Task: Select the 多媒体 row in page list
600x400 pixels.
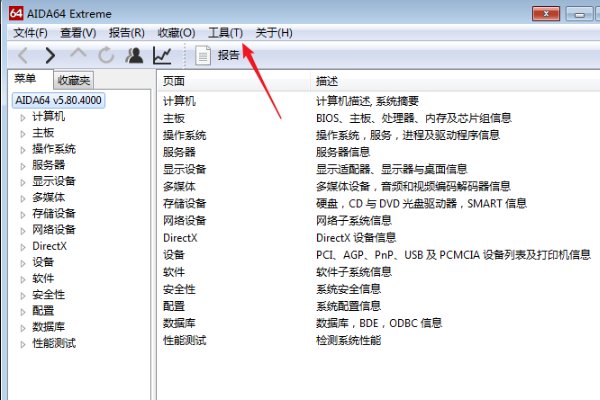Action: tap(379, 186)
